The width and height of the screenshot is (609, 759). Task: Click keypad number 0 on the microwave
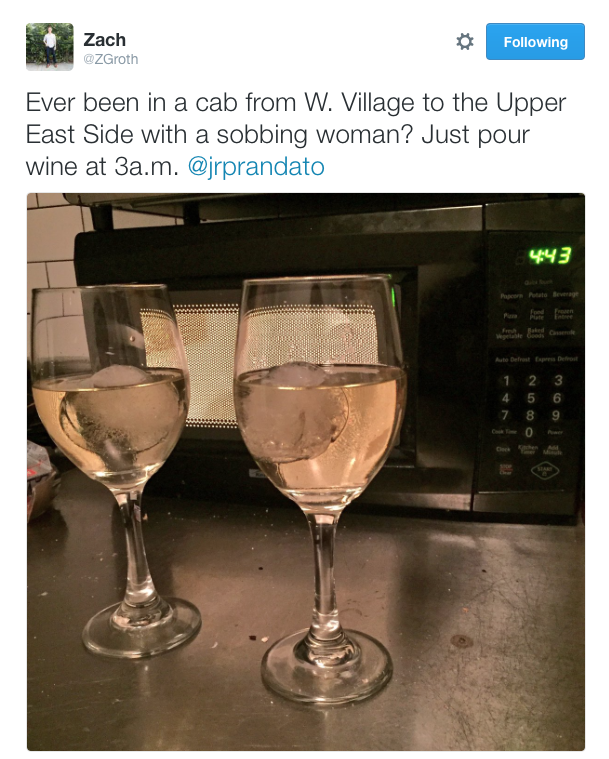(x=529, y=432)
